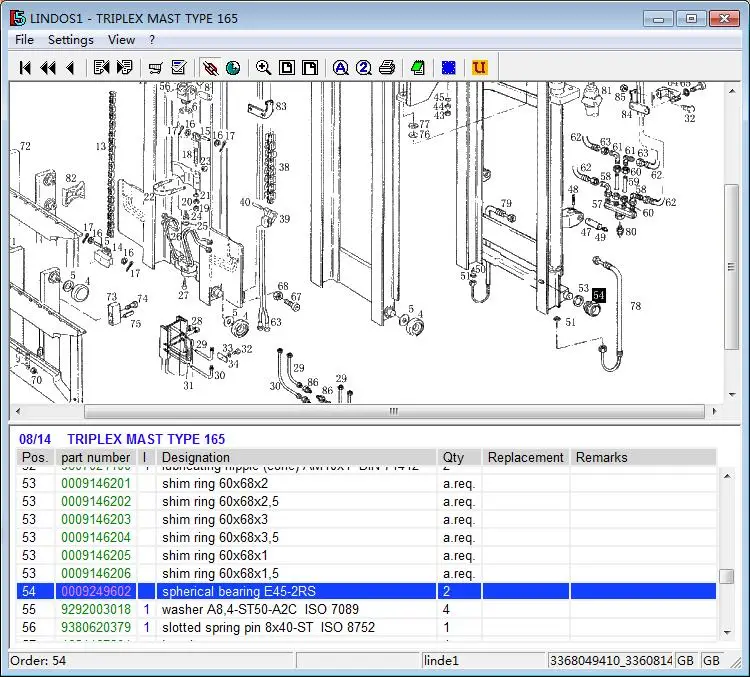Screen dimensions: 750x677
Task: Select the washer A8,4-ST50-A2C row
Action: [366, 609]
